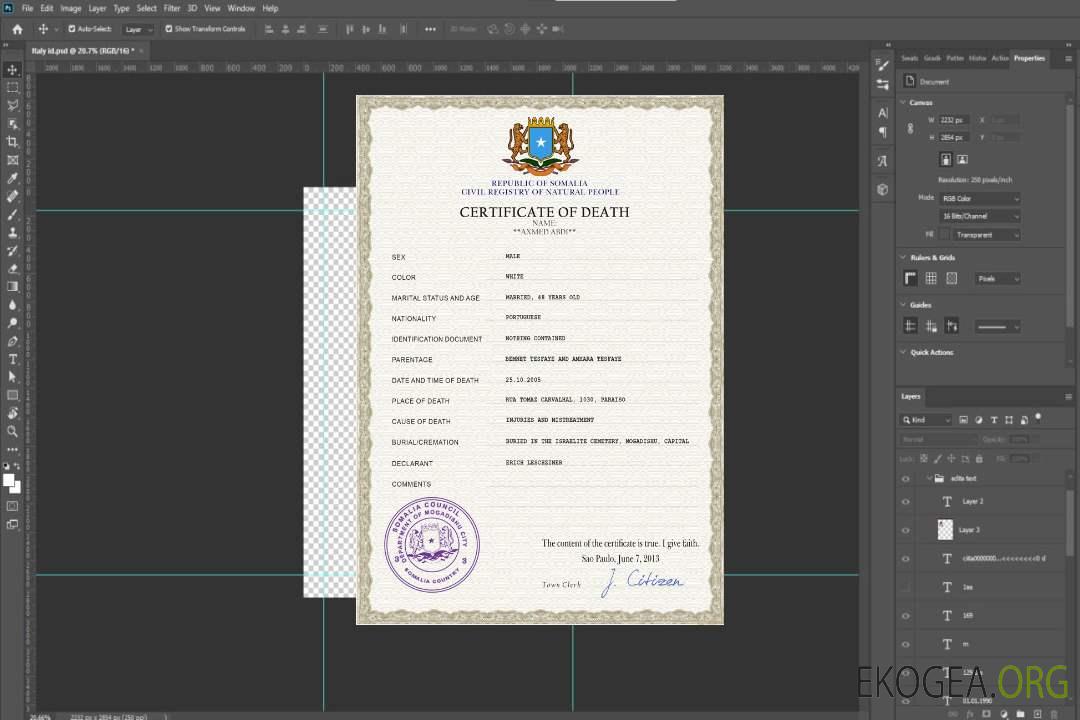
Task: Open the Image menu
Action: click(x=71, y=8)
